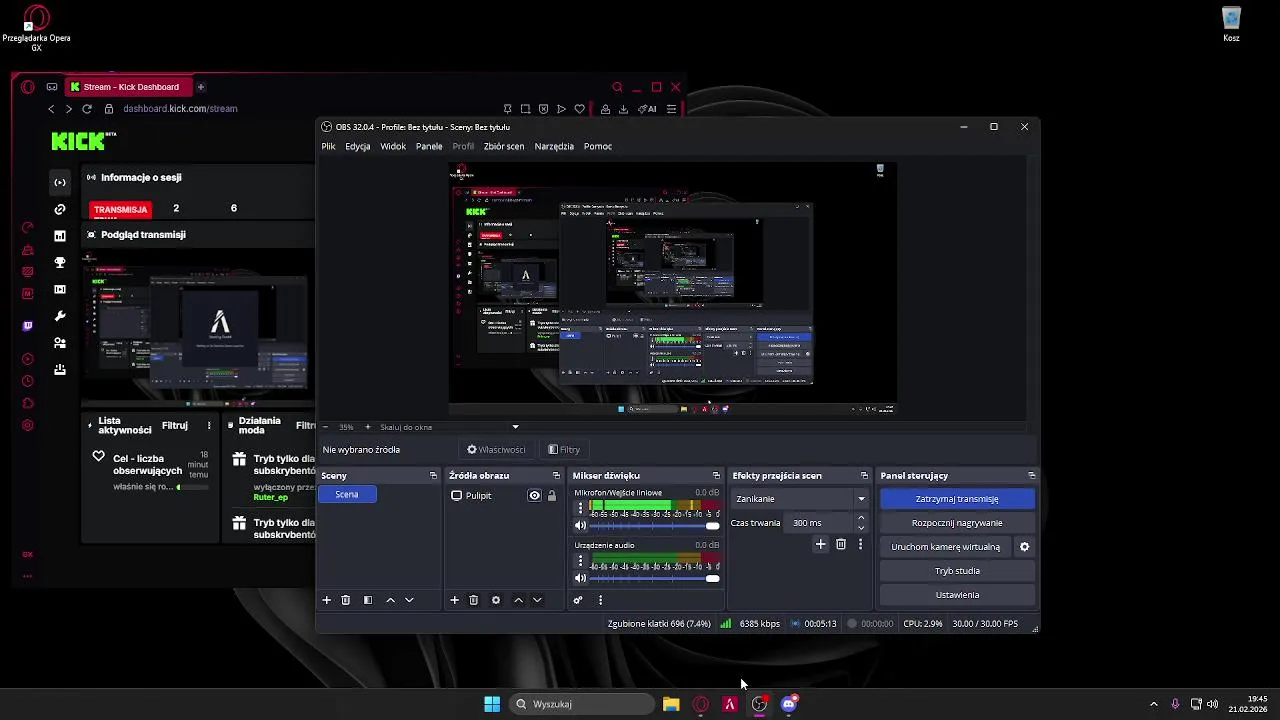Move source down in the Źródła obrazu panel
The width and height of the screenshot is (1280, 720).
tap(537, 600)
